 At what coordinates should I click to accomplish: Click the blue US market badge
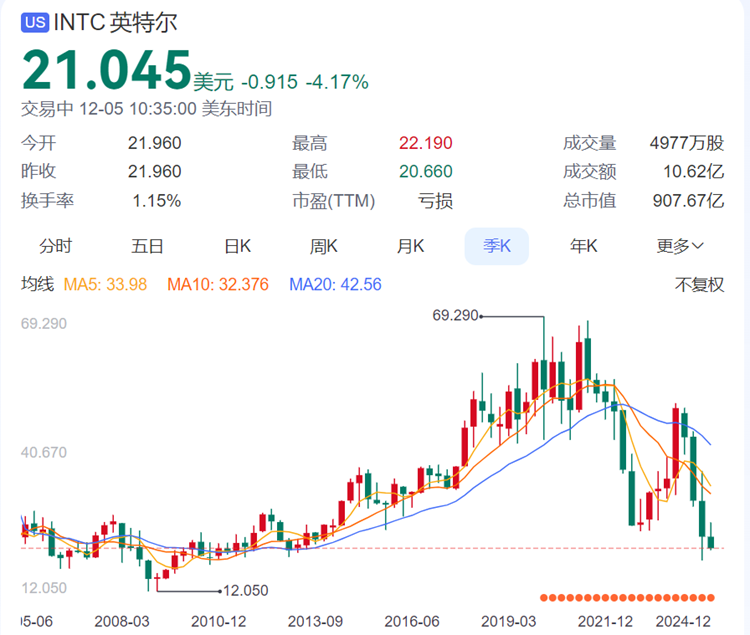(x=34, y=22)
